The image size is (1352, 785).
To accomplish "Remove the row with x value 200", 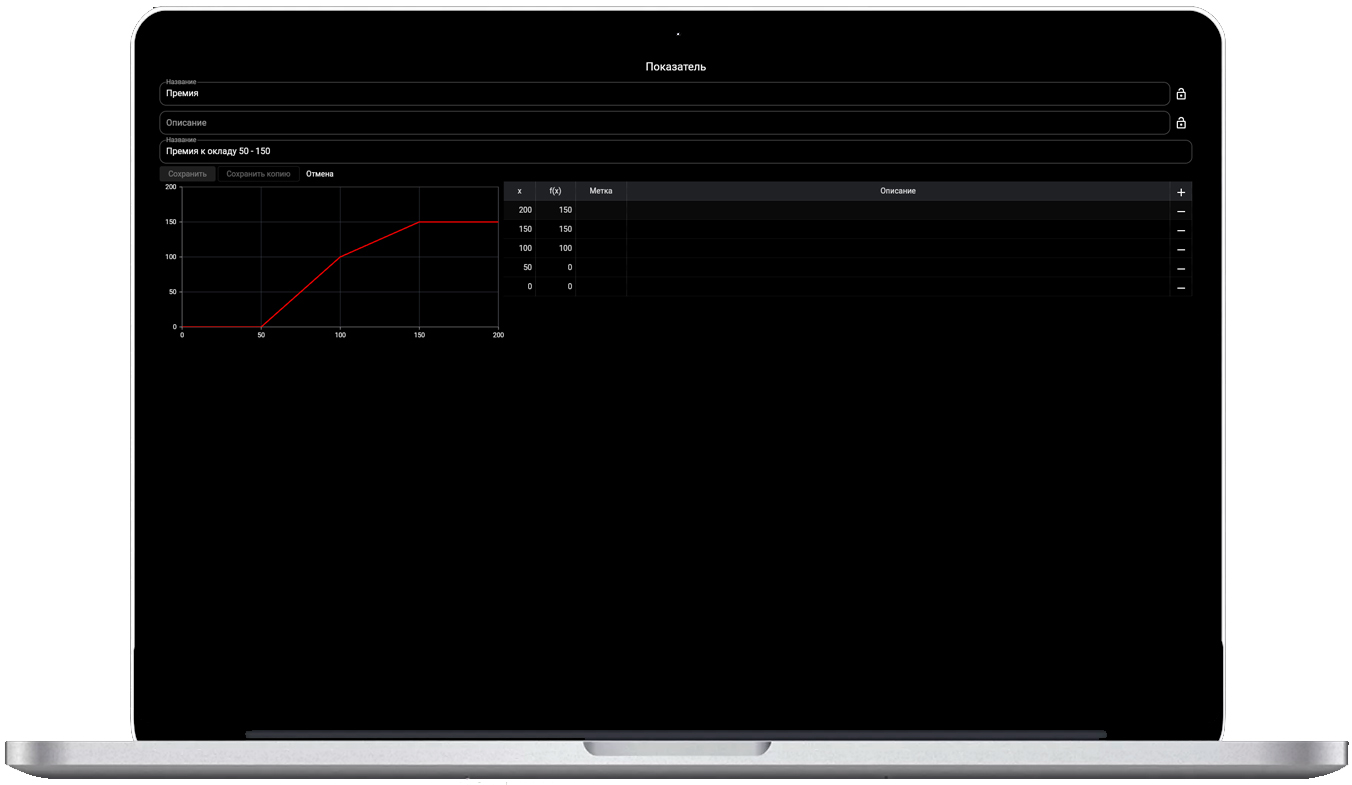I will click(x=1181, y=211).
